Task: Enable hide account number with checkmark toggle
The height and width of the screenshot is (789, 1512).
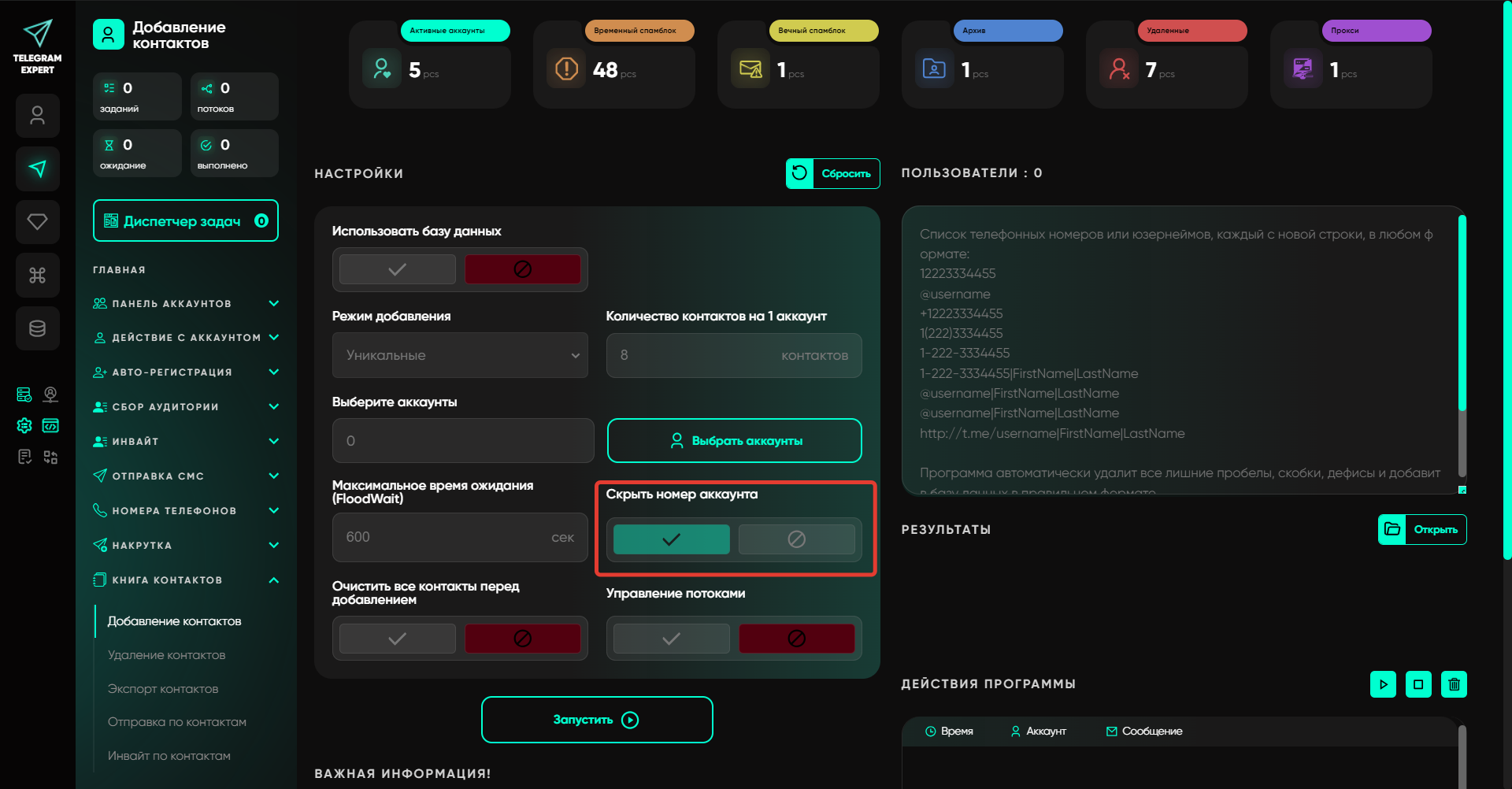Action: [x=671, y=539]
